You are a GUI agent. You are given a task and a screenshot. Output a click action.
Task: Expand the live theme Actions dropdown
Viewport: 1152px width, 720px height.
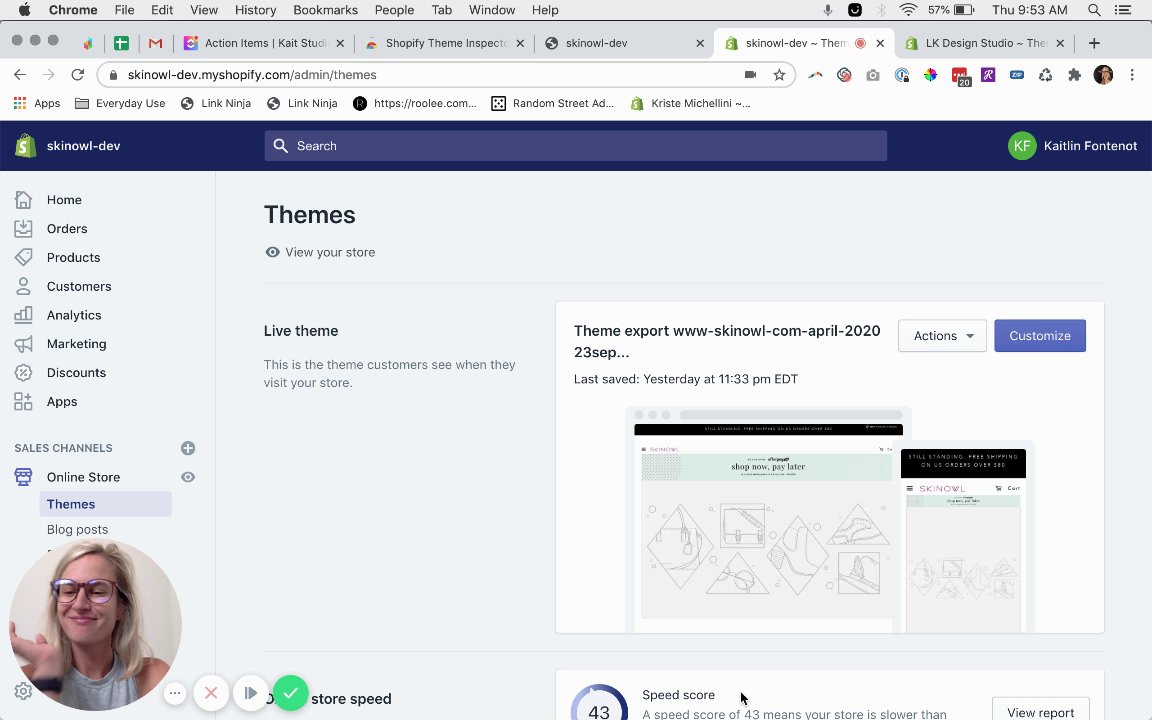[x=942, y=336]
